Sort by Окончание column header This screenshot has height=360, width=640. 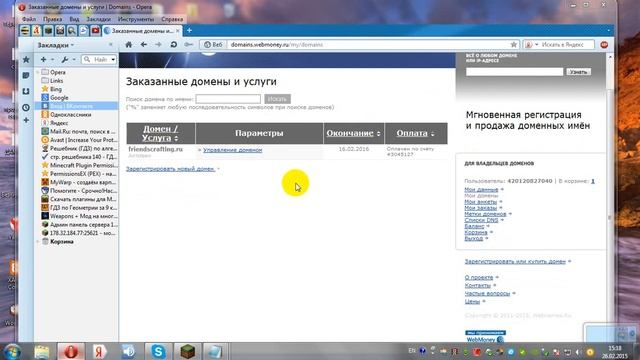click(353, 133)
